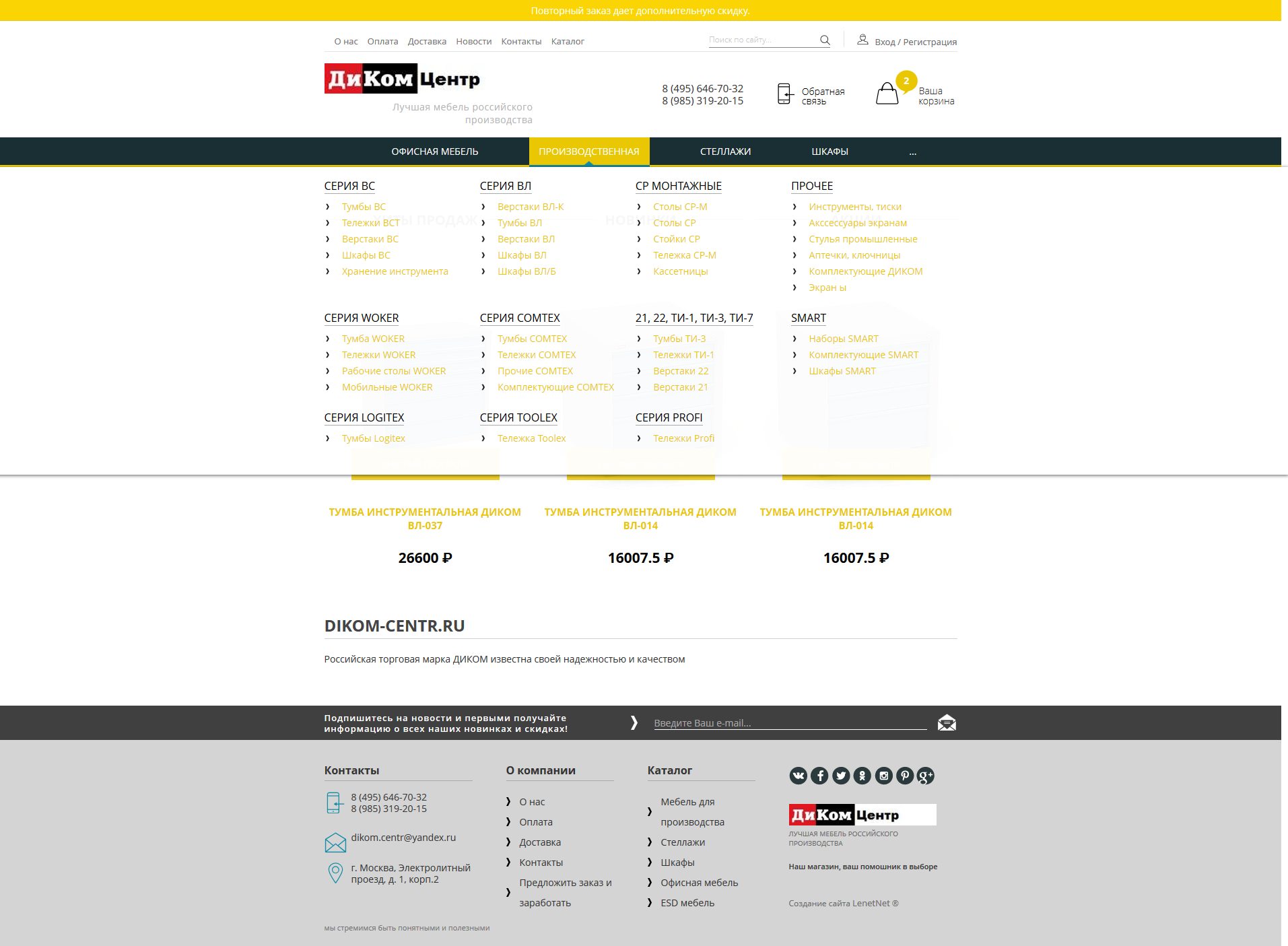Open the VK social icon
Viewport: 1288px width, 946px height.
[x=799, y=776]
